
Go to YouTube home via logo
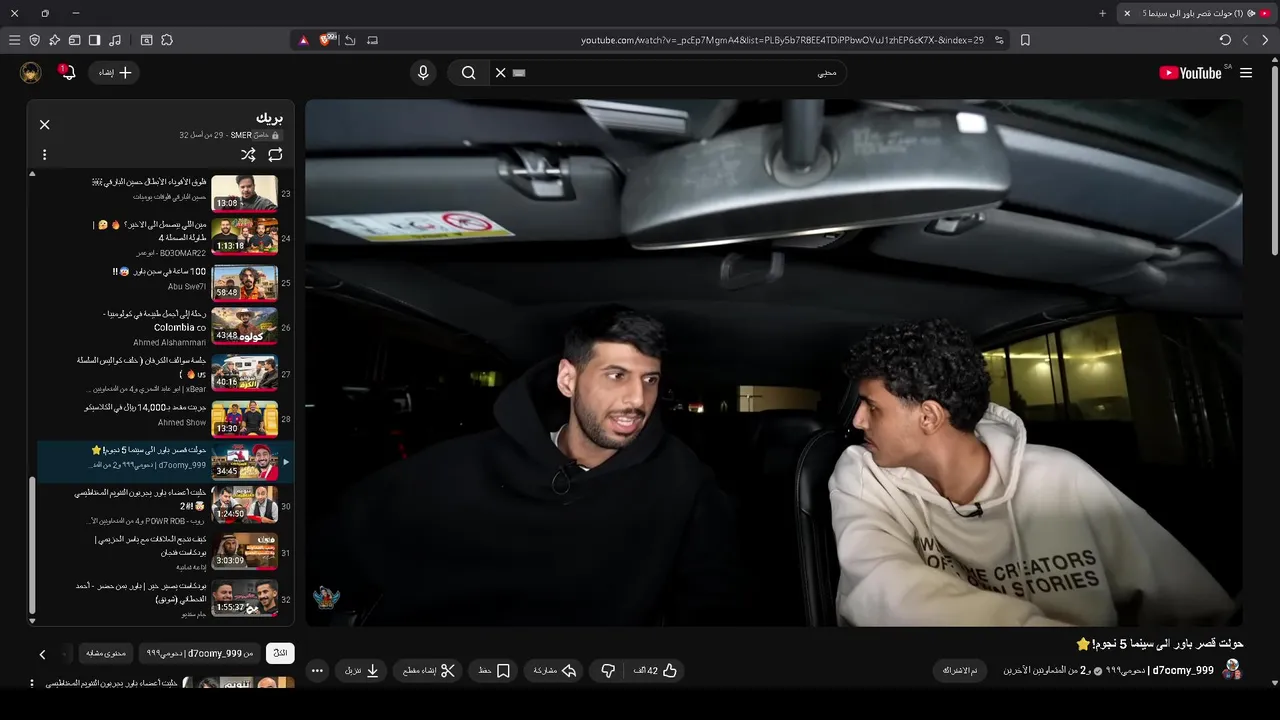(1190, 73)
